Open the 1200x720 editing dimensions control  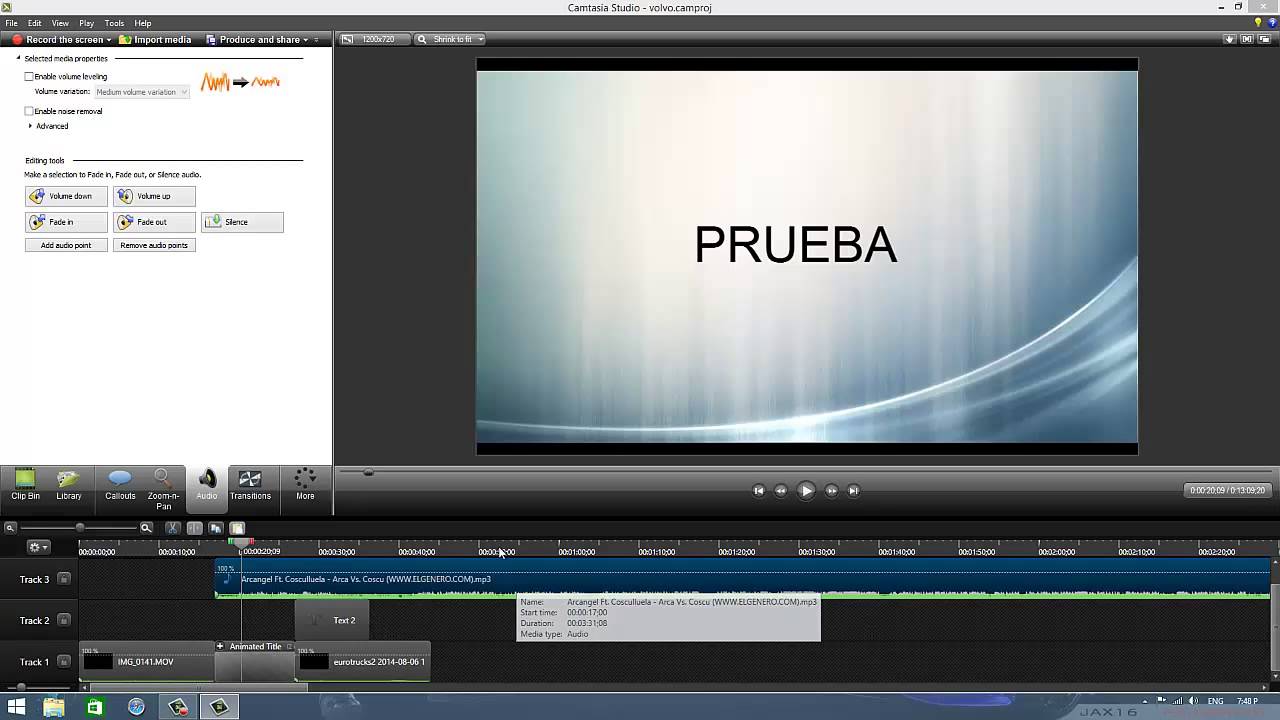pyautogui.click(x=373, y=40)
